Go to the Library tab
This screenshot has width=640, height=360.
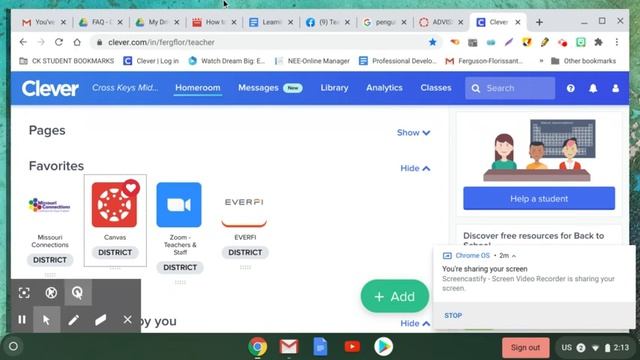[334, 88]
